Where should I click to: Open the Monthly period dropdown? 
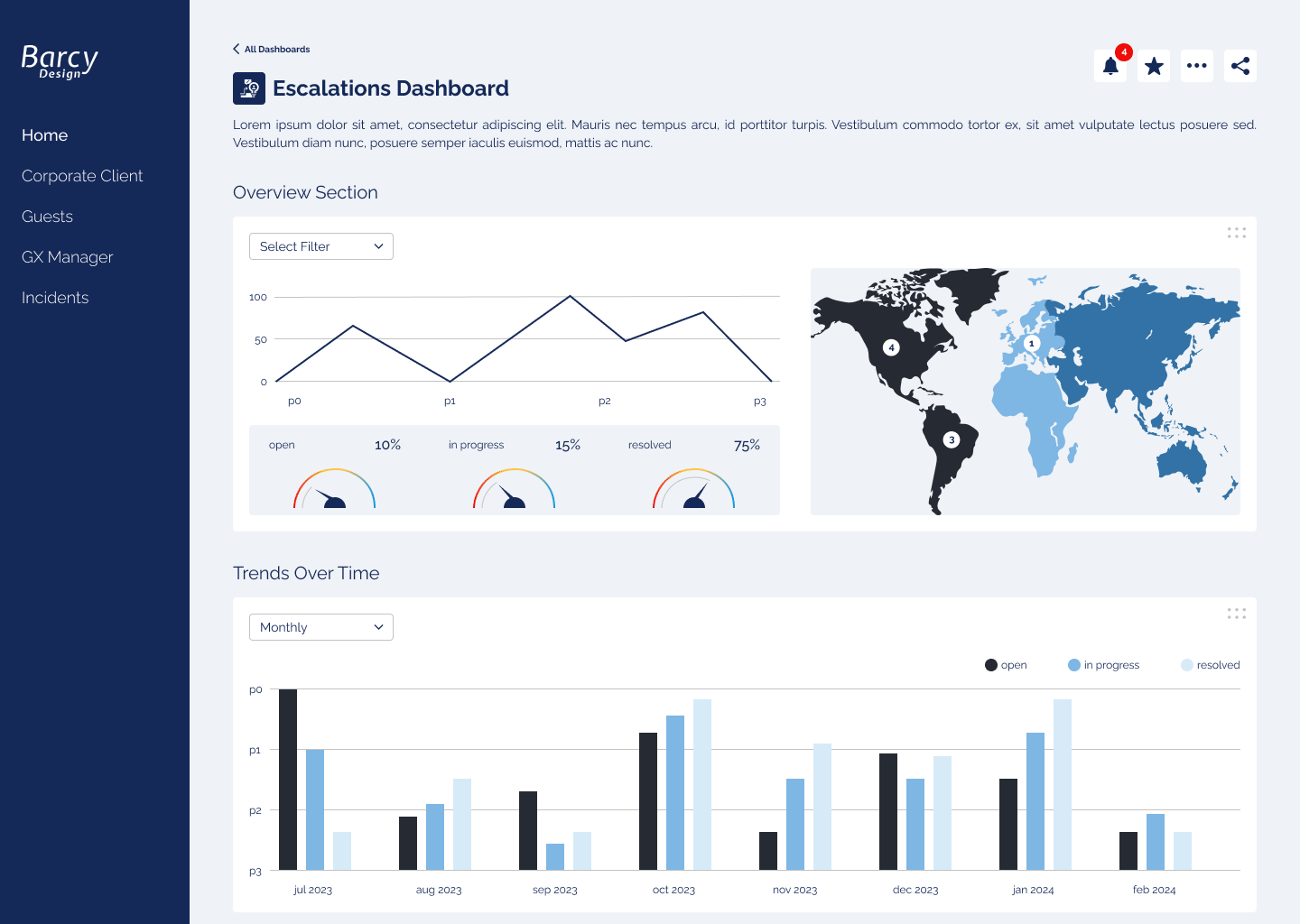(x=321, y=627)
